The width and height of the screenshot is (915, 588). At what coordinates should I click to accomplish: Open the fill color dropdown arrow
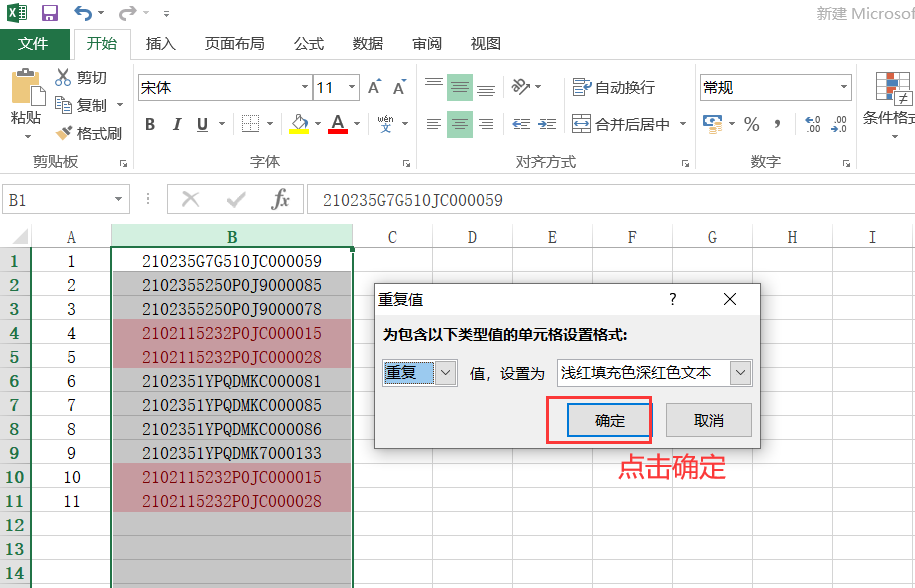[x=318, y=124]
